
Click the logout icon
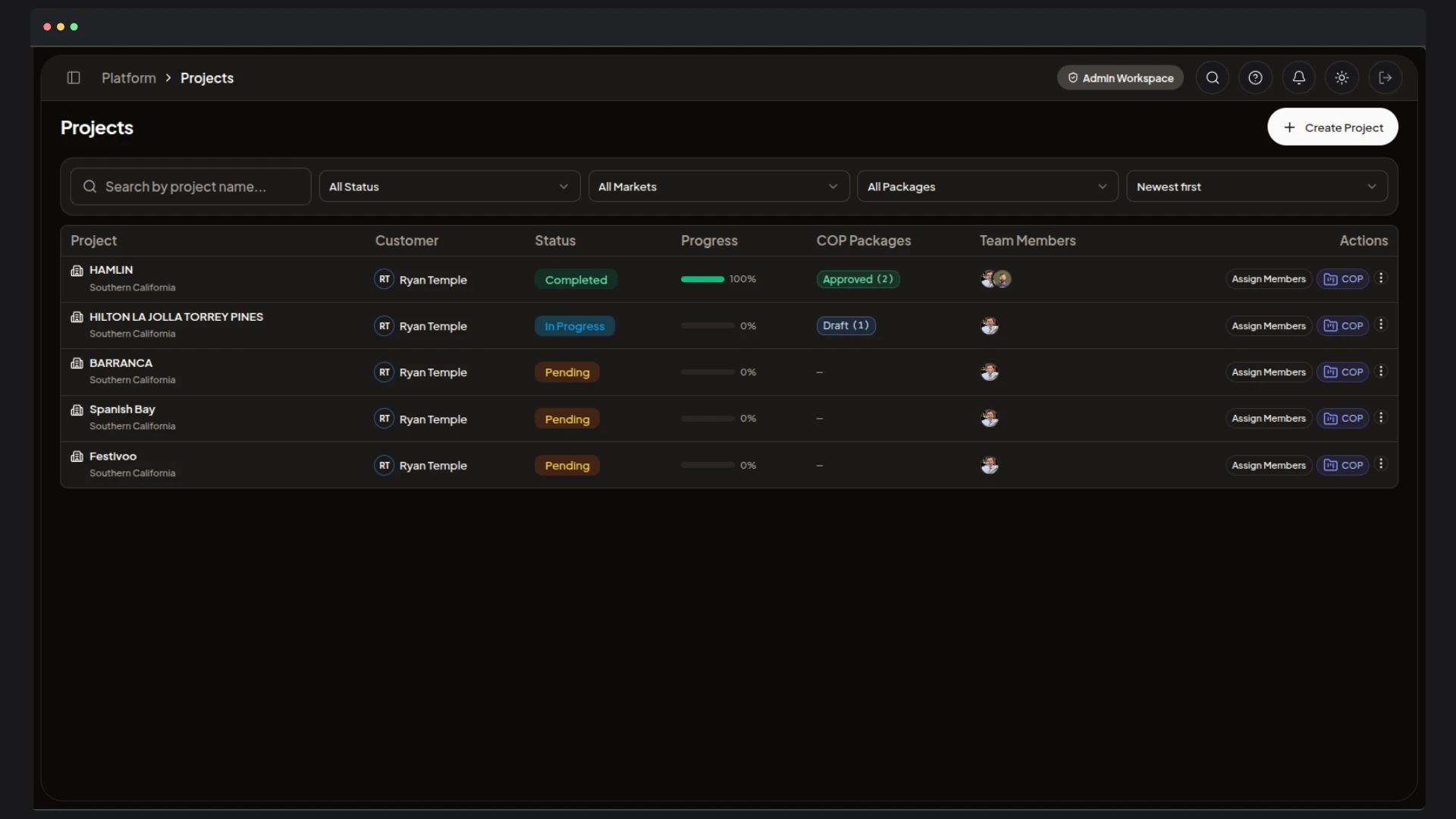point(1385,78)
